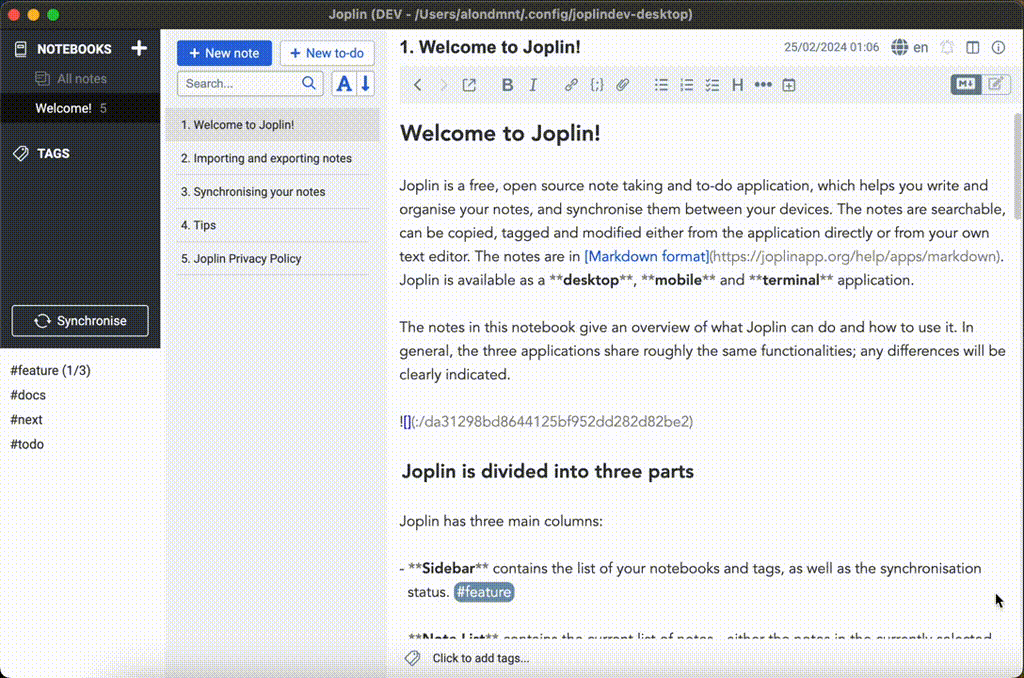
Task: Switch to the rich text editor toggle
Action: [x=995, y=84]
